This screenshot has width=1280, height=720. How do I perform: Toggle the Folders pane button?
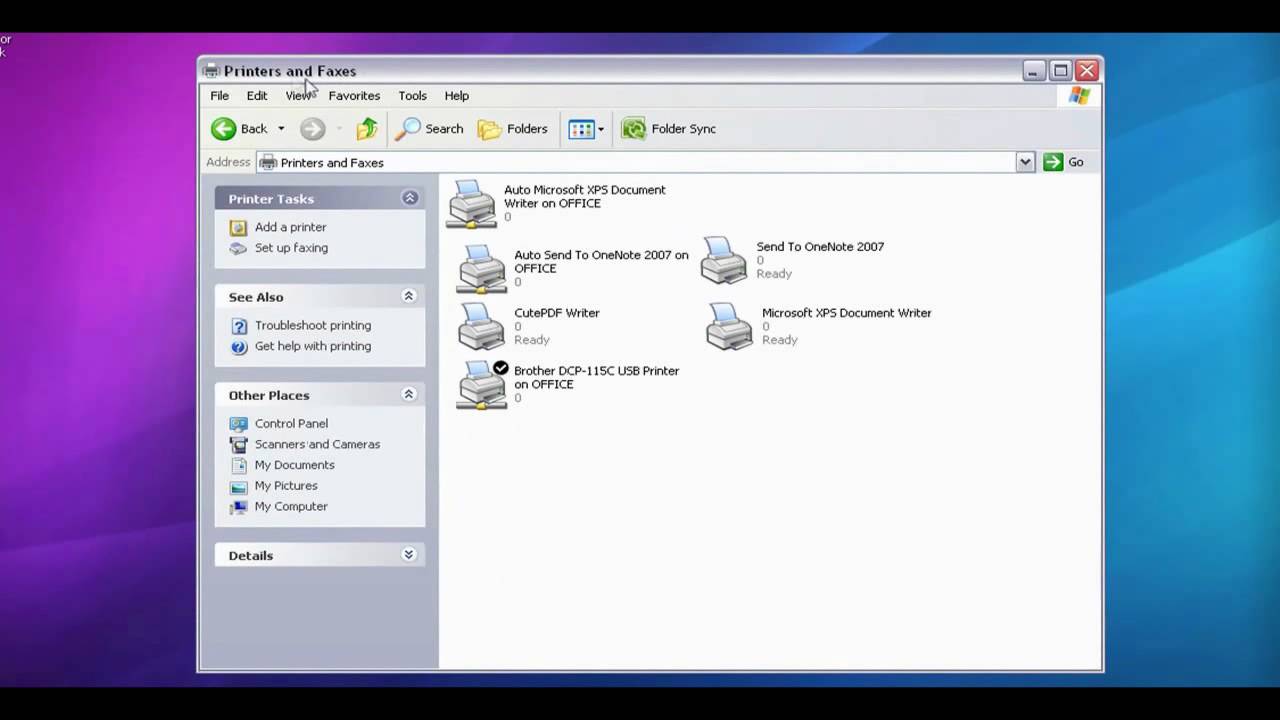pos(513,128)
